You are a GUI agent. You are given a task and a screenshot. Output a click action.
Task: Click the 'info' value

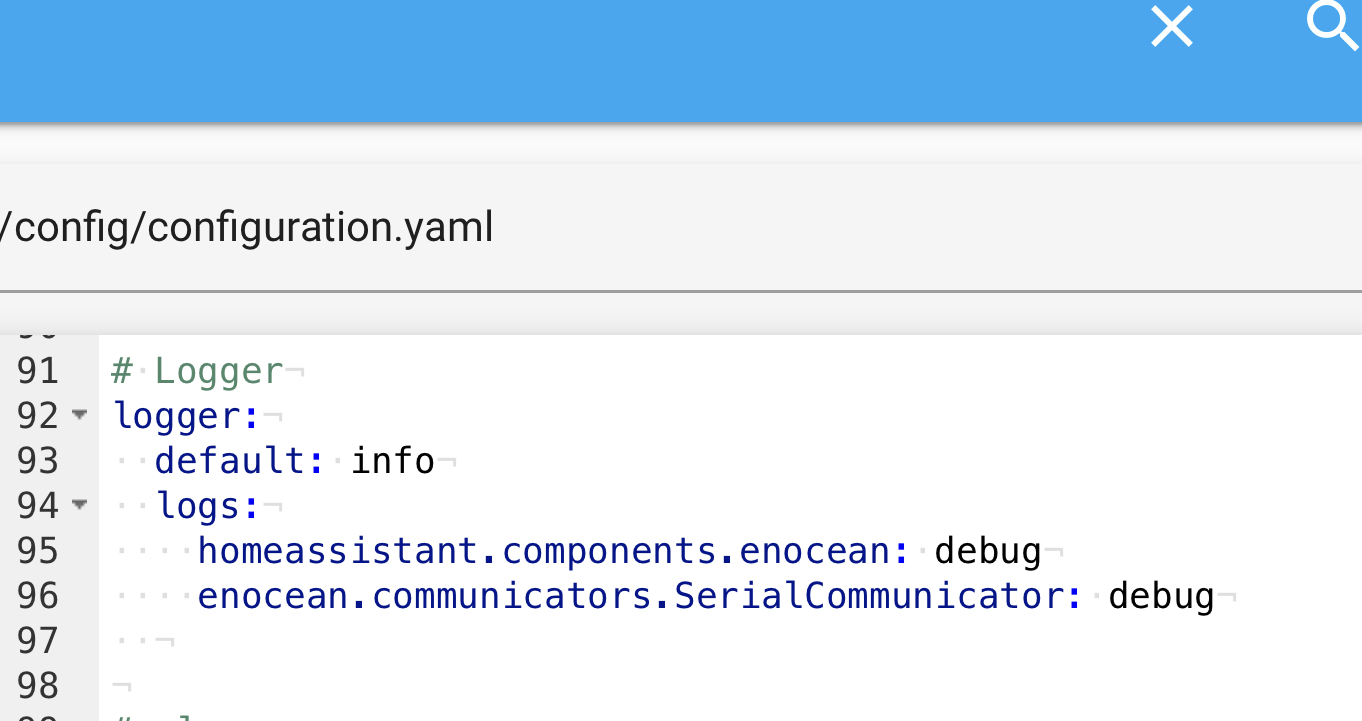[x=393, y=461]
